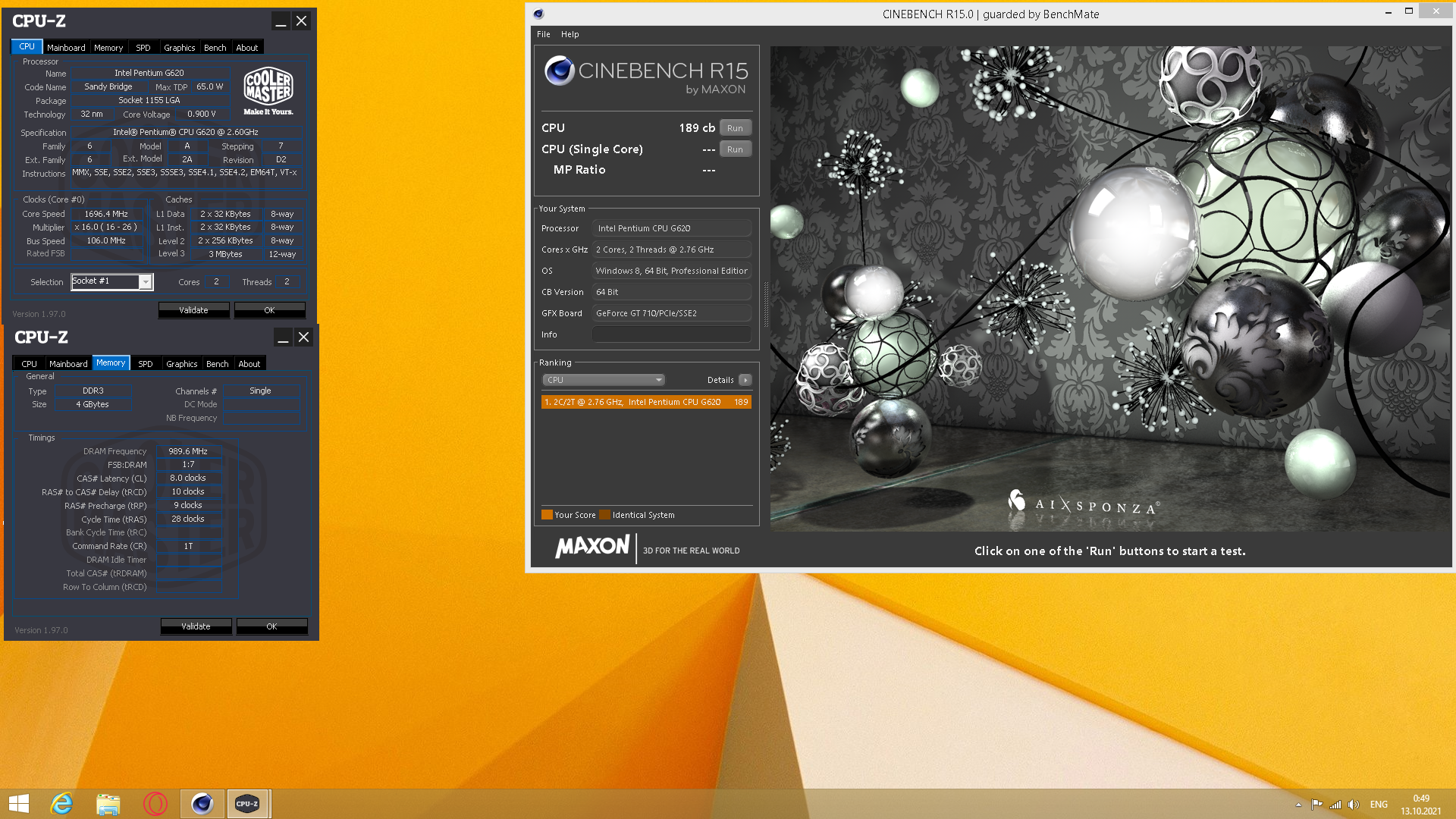Minimize the upper CPU-Z window

coord(281,21)
